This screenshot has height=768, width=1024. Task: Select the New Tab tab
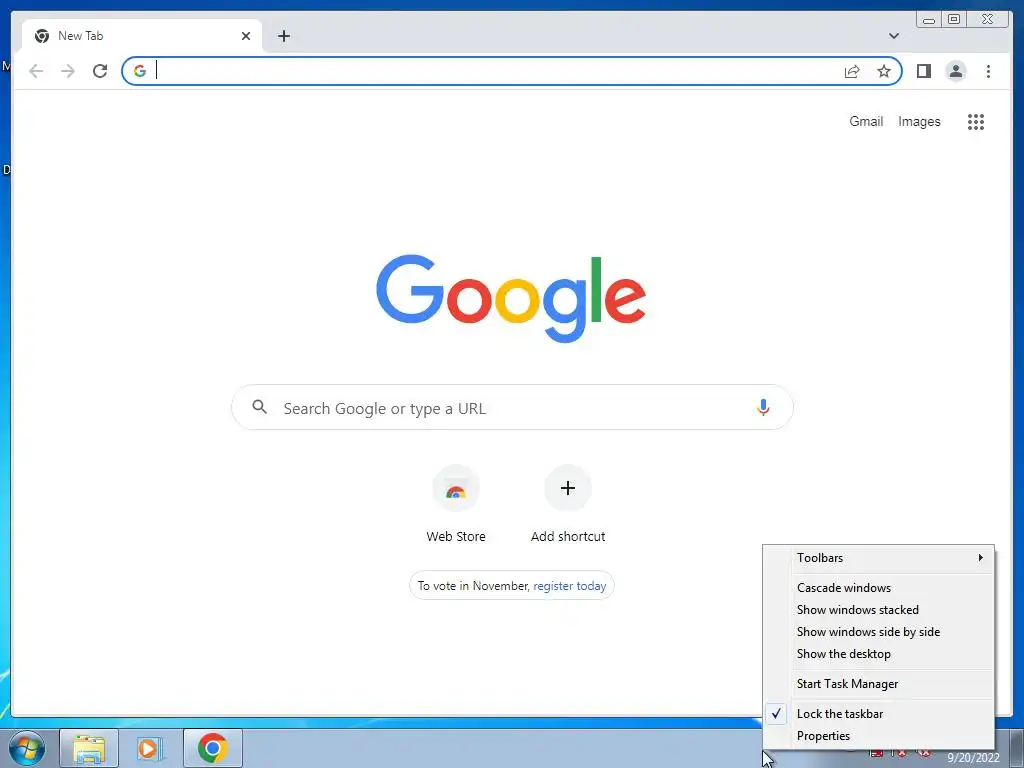[142, 36]
